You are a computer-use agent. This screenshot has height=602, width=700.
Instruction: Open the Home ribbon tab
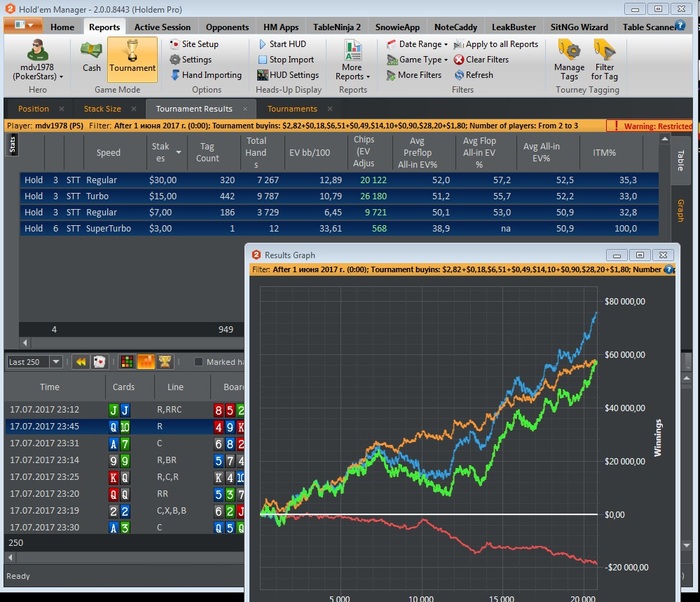(x=62, y=27)
